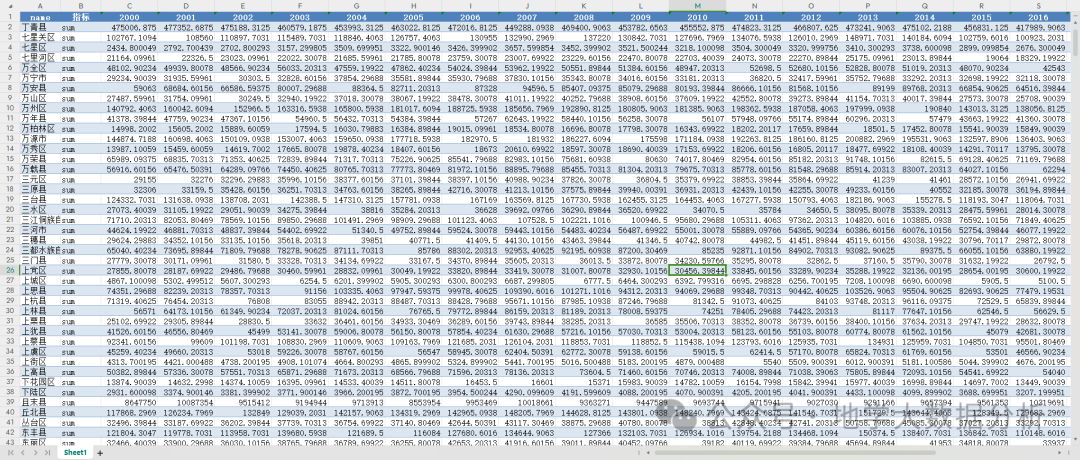Image resolution: width=1080 pixels, height=460 pixels.
Task: Select the cell containing 七星关区
Action: (40, 37)
